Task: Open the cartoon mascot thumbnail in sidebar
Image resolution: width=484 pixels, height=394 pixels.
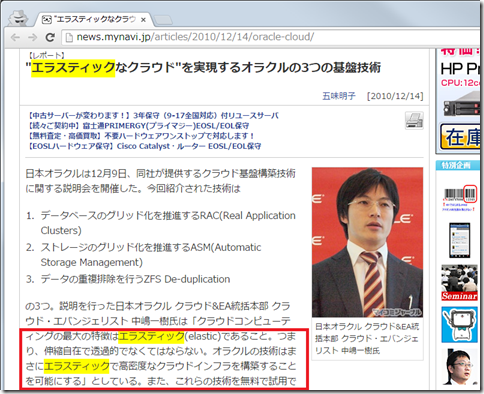Action: tap(460, 325)
